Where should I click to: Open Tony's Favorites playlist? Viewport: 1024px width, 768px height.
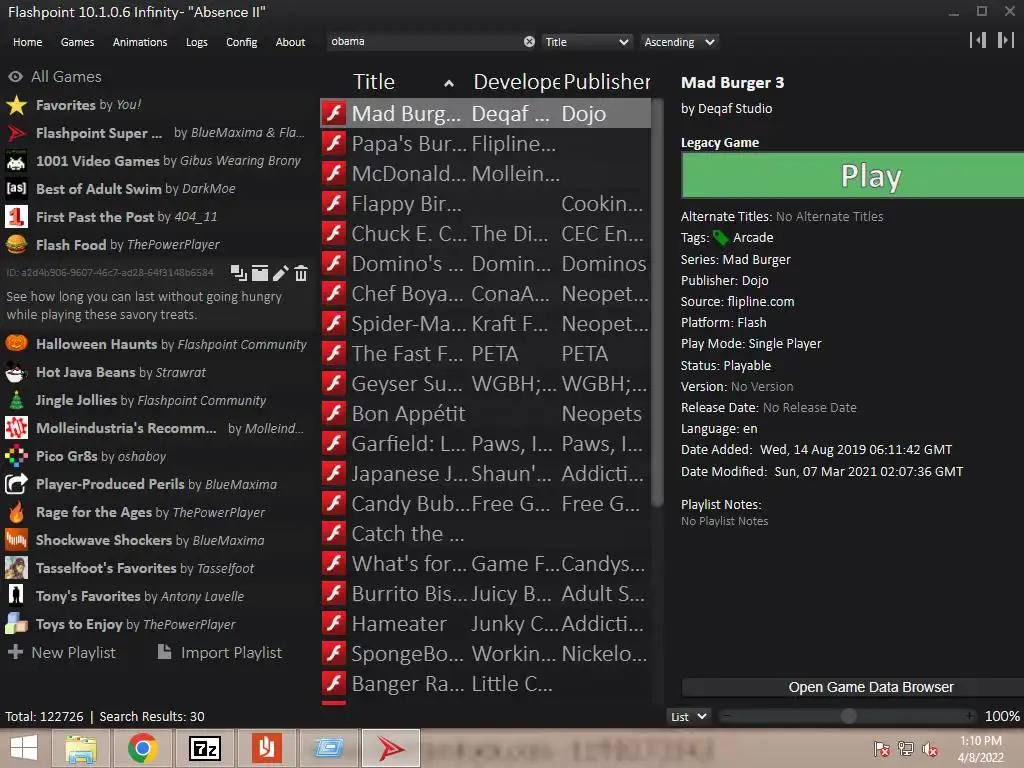click(157, 596)
